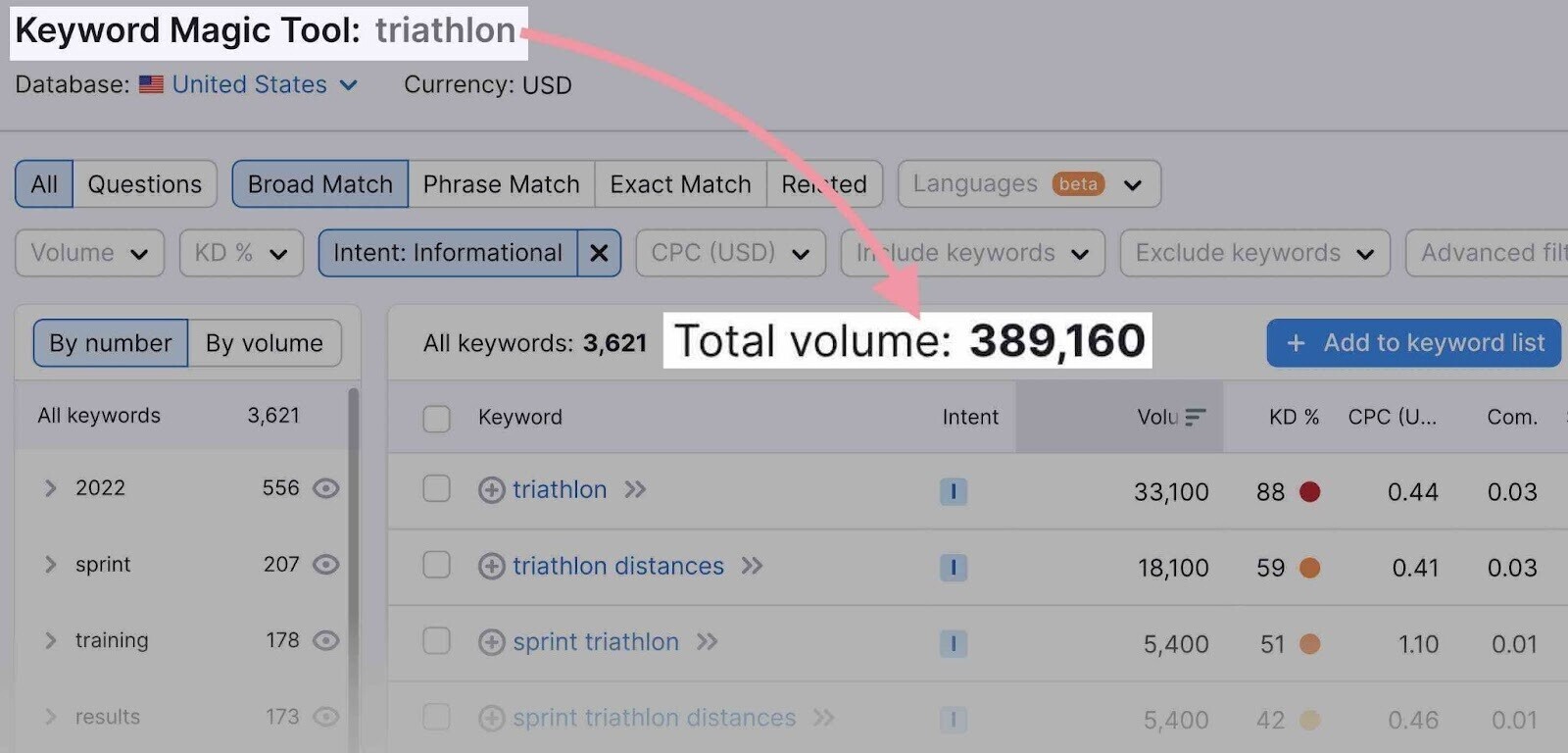The width and height of the screenshot is (1568, 753).
Task: Remove the Intent: Informational filter
Action: coord(599,253)
